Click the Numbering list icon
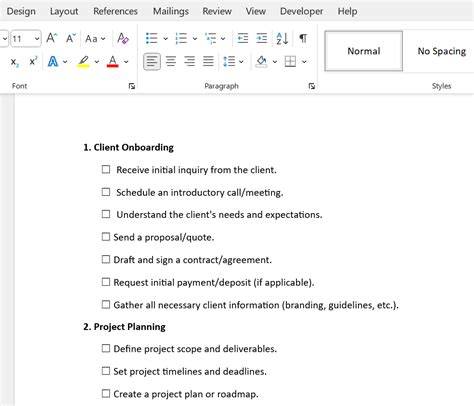The width and height of the screenshot is (474, 406). [x=181, y=38]
